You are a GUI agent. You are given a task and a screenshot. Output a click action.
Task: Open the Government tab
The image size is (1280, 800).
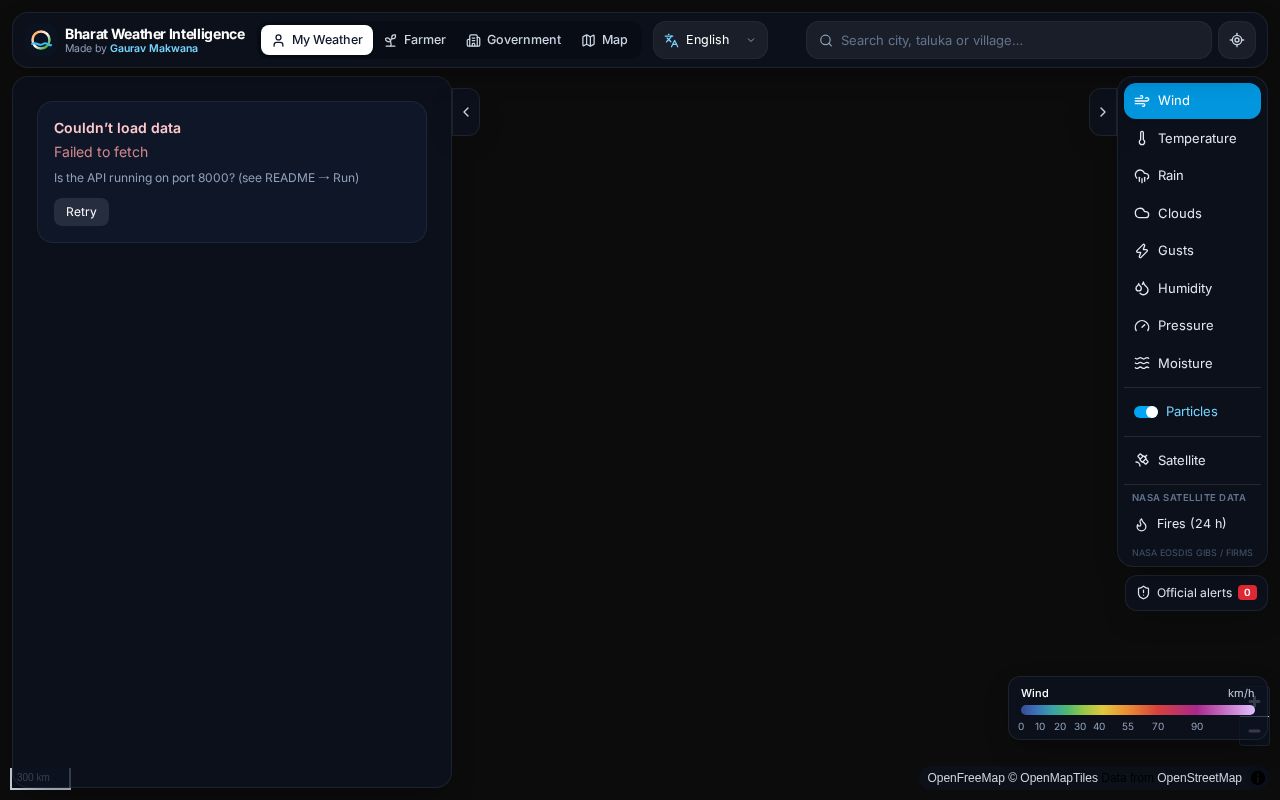pos(514,40)
